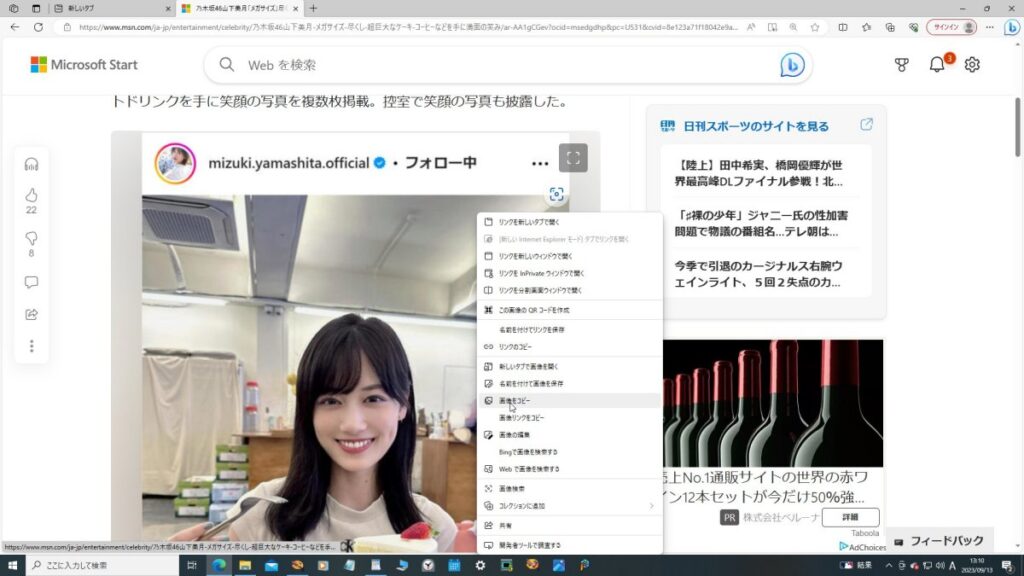The width and height of the screenshot is (1024, 576).
Task: Dislike the article with thumbs-down icon
Action: (31, 238)
